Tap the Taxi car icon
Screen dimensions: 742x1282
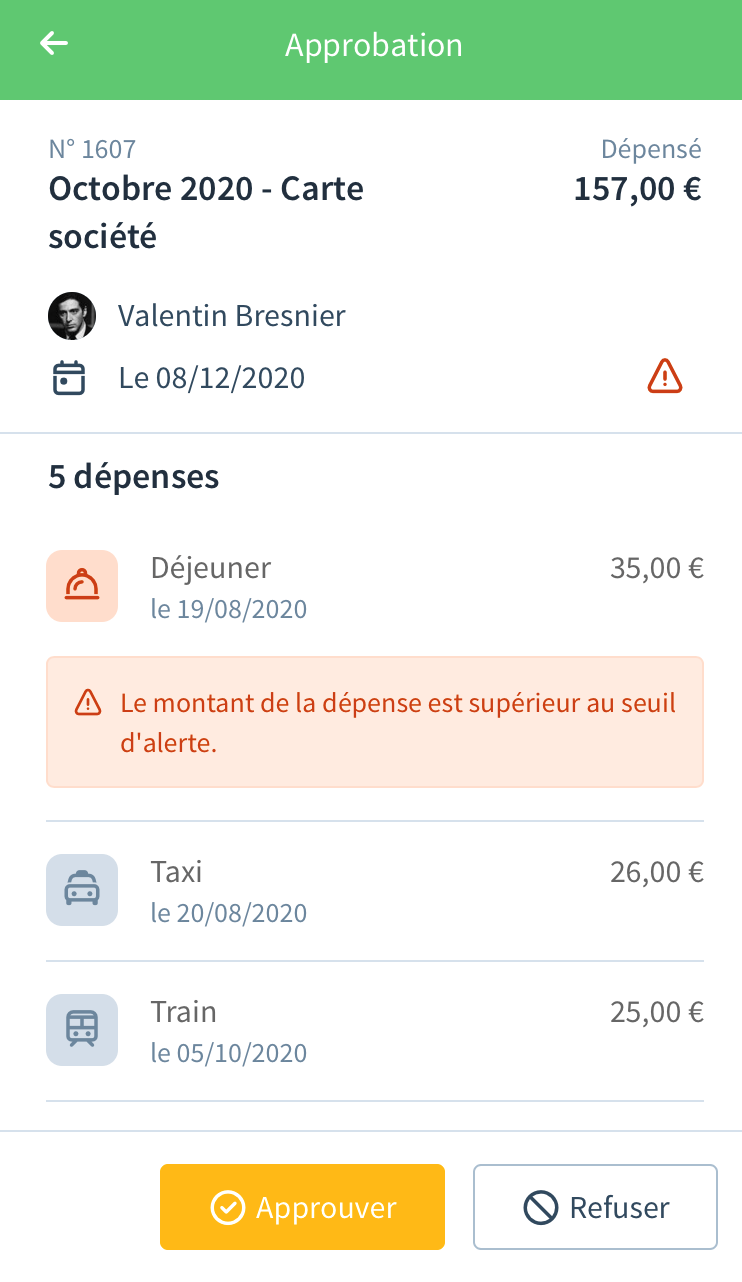[x=82, y=890]
